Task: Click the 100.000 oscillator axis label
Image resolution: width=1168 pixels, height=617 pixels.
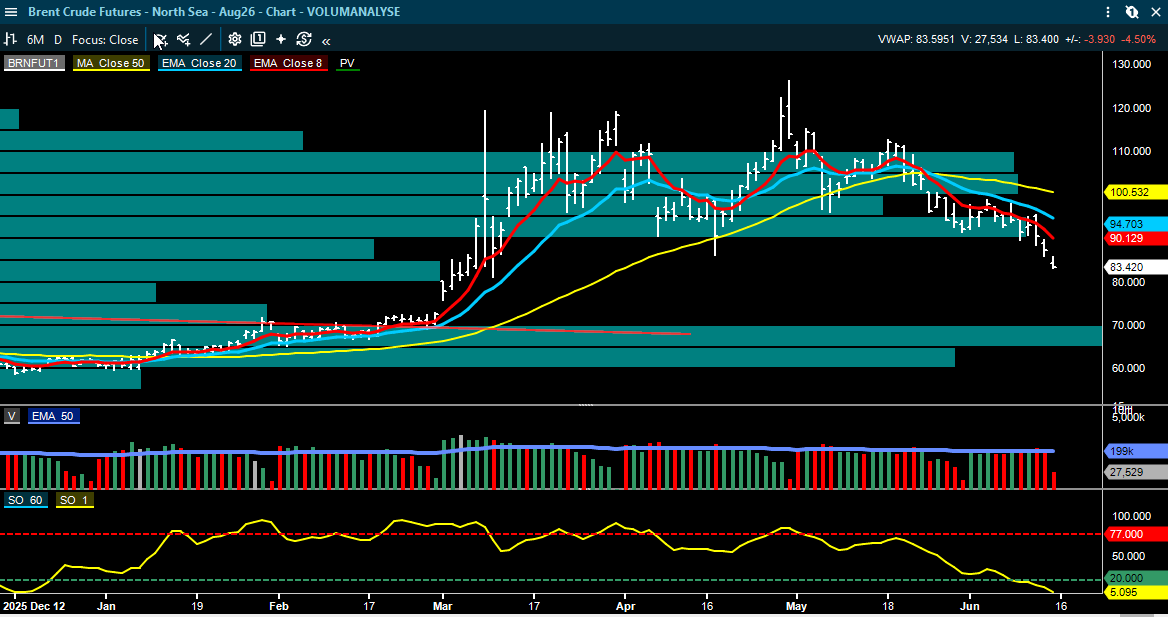Action: click(x=1131, y=516)
